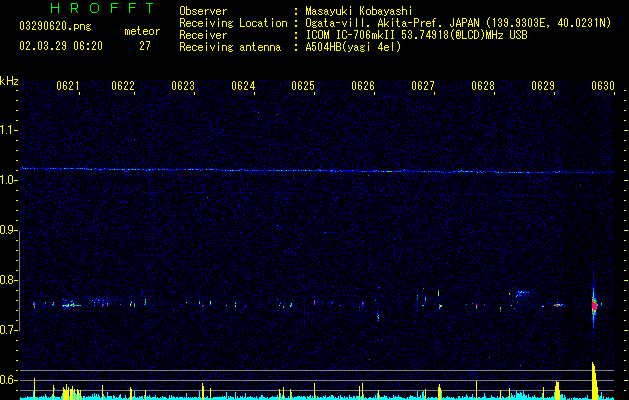Click the Receiver label
The image size is (629, 400).
(203, 35)
